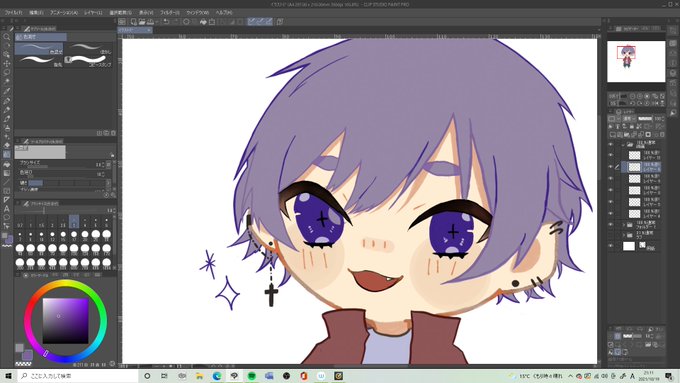Toggle the eye on the first layer inside the top folder
The height and width of the screenshot is (383, 680).
pos(611,155)
